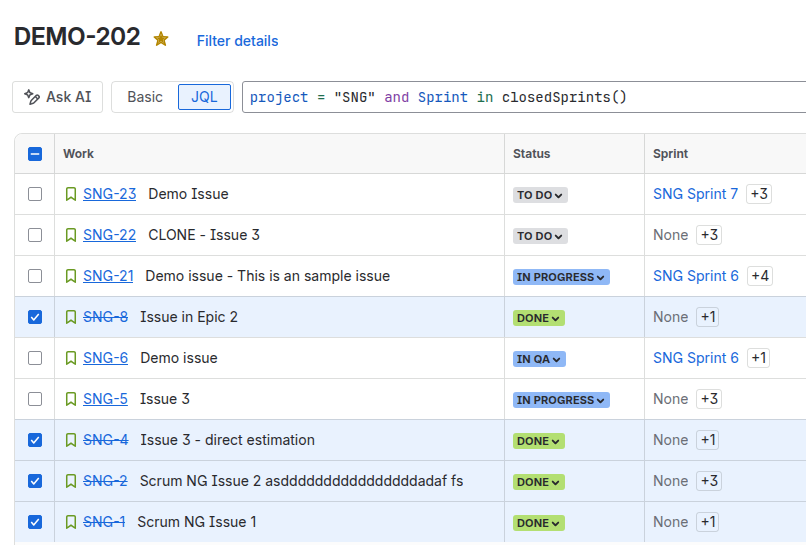
Task: Open SNG Sprint 6 link in SNG-21 row
Action: click(695, 276)
